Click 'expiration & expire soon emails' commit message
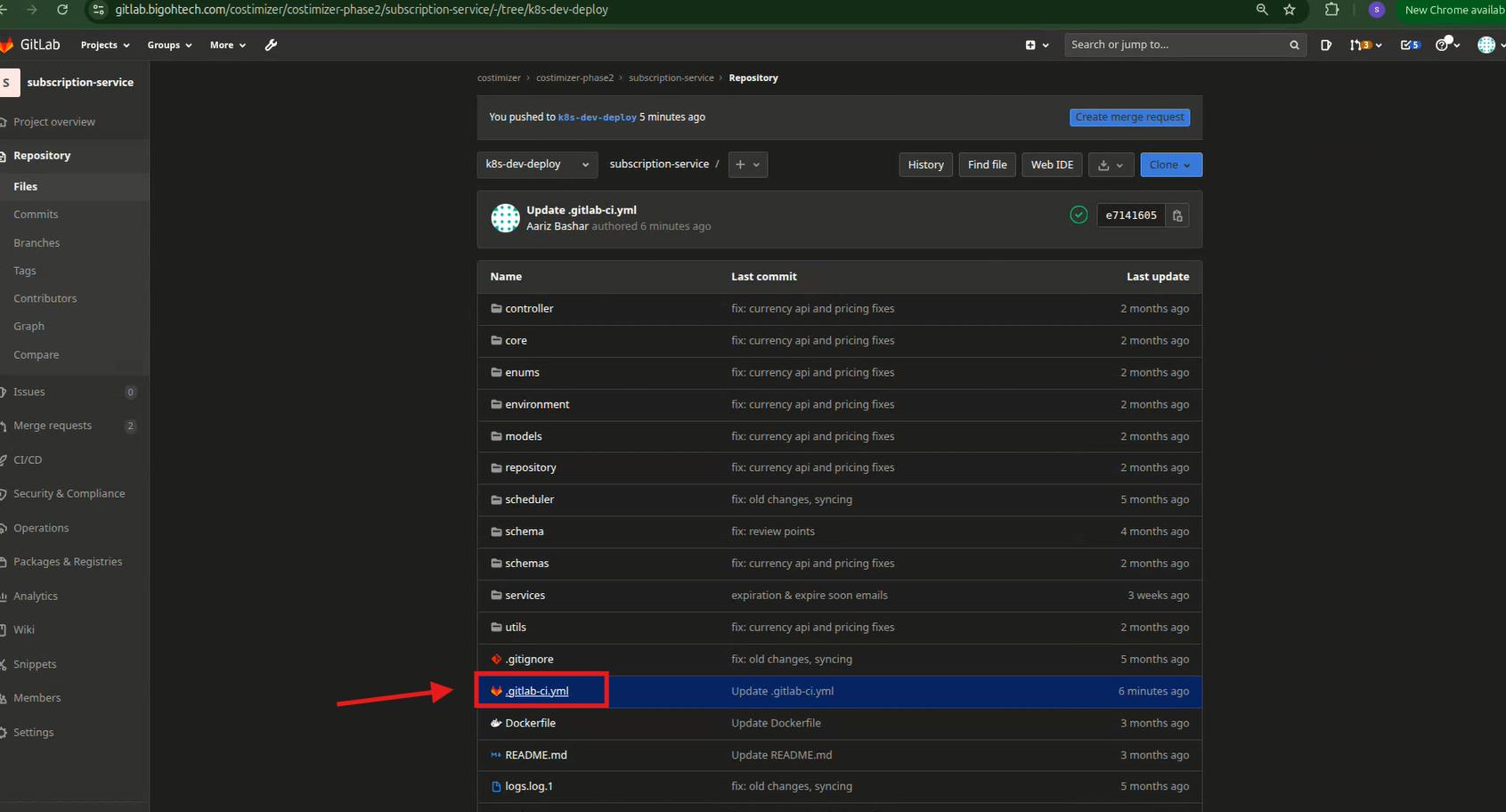This screenshot has width=1506, height=812. click(x=809, y=596)
